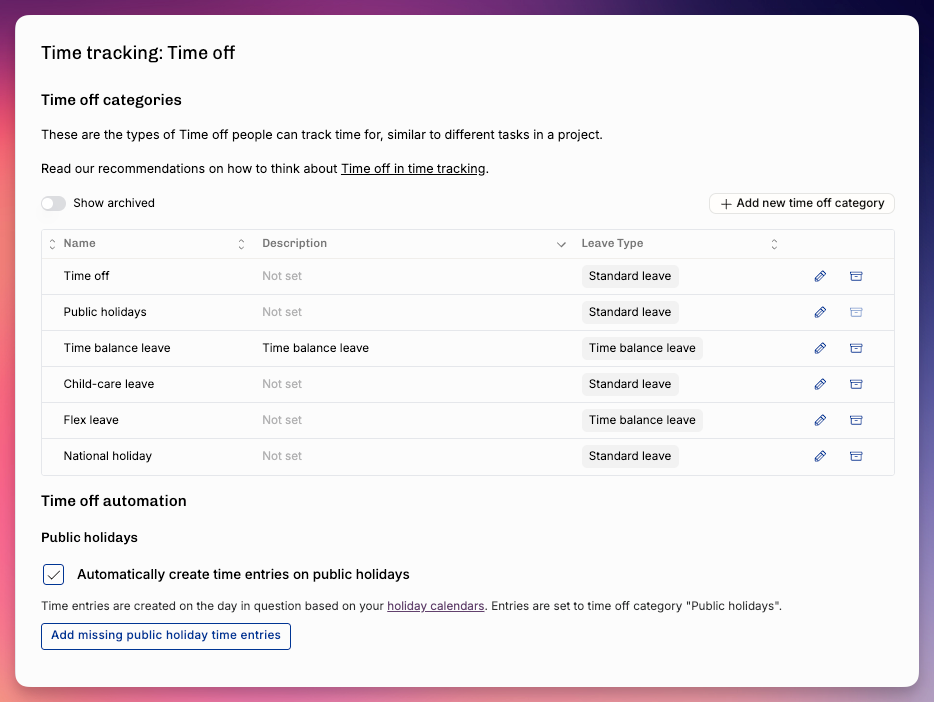934x702 pixels.
Task: Click the Leave Type column header text
Action: [x=612, y=244]
